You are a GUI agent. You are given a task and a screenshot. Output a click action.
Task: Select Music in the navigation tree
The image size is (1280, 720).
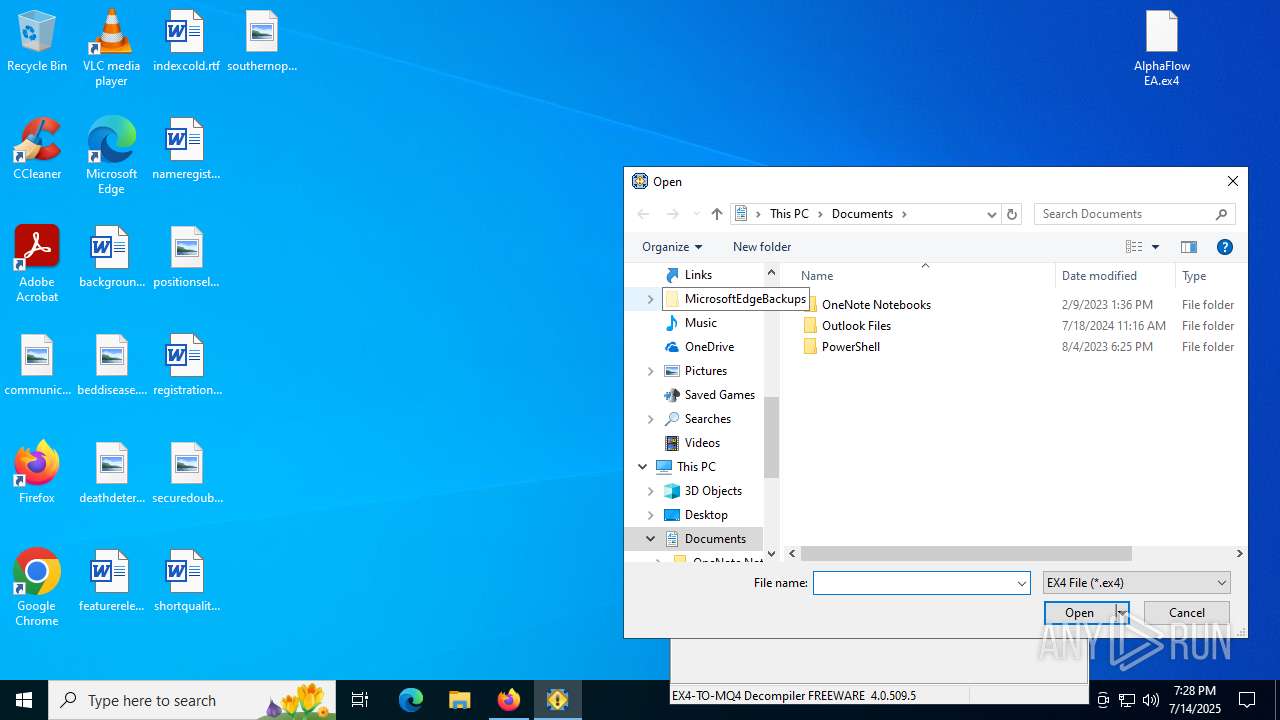[700, 323]
